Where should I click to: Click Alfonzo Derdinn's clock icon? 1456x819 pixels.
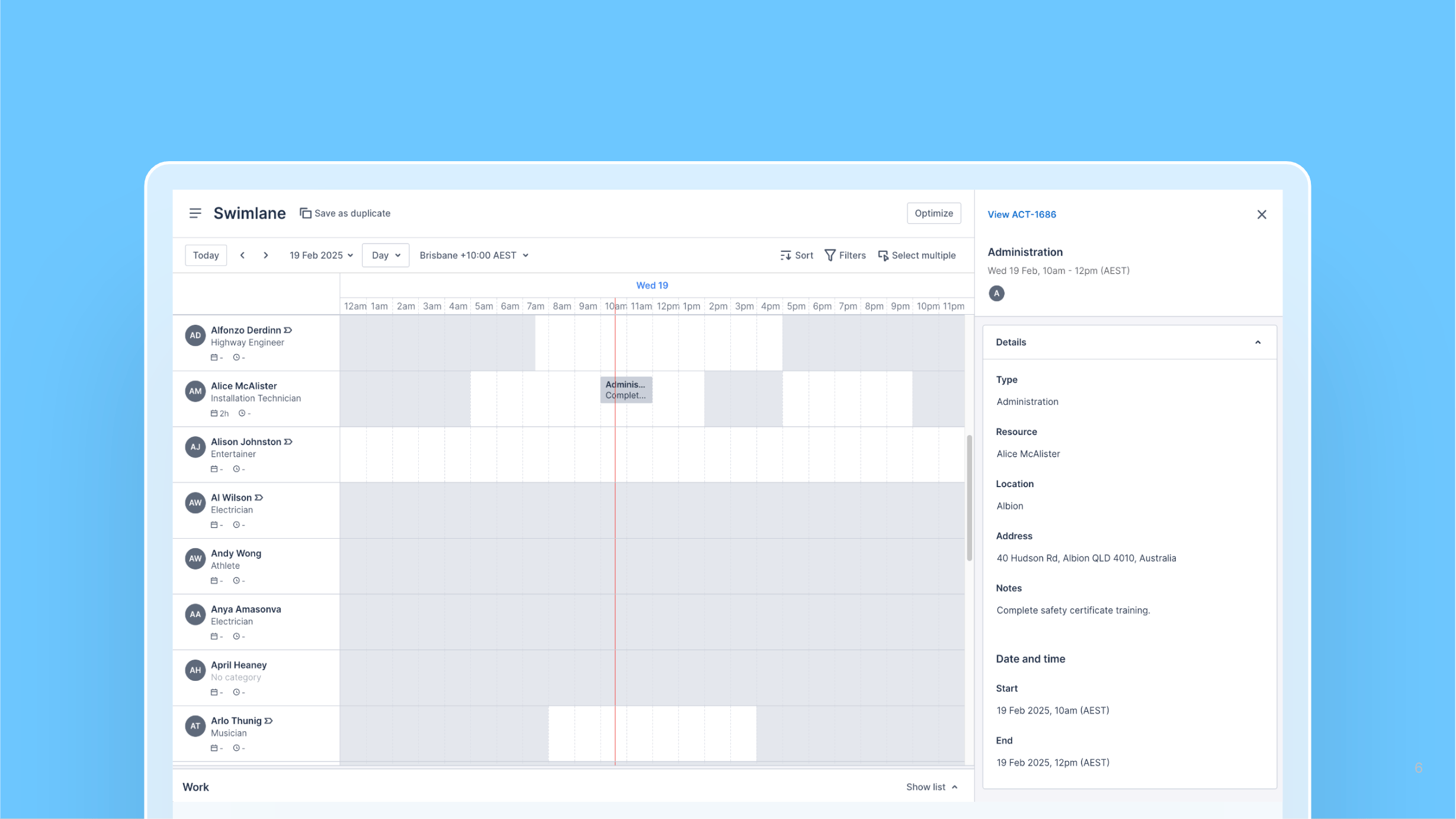[x=236, y=357]
